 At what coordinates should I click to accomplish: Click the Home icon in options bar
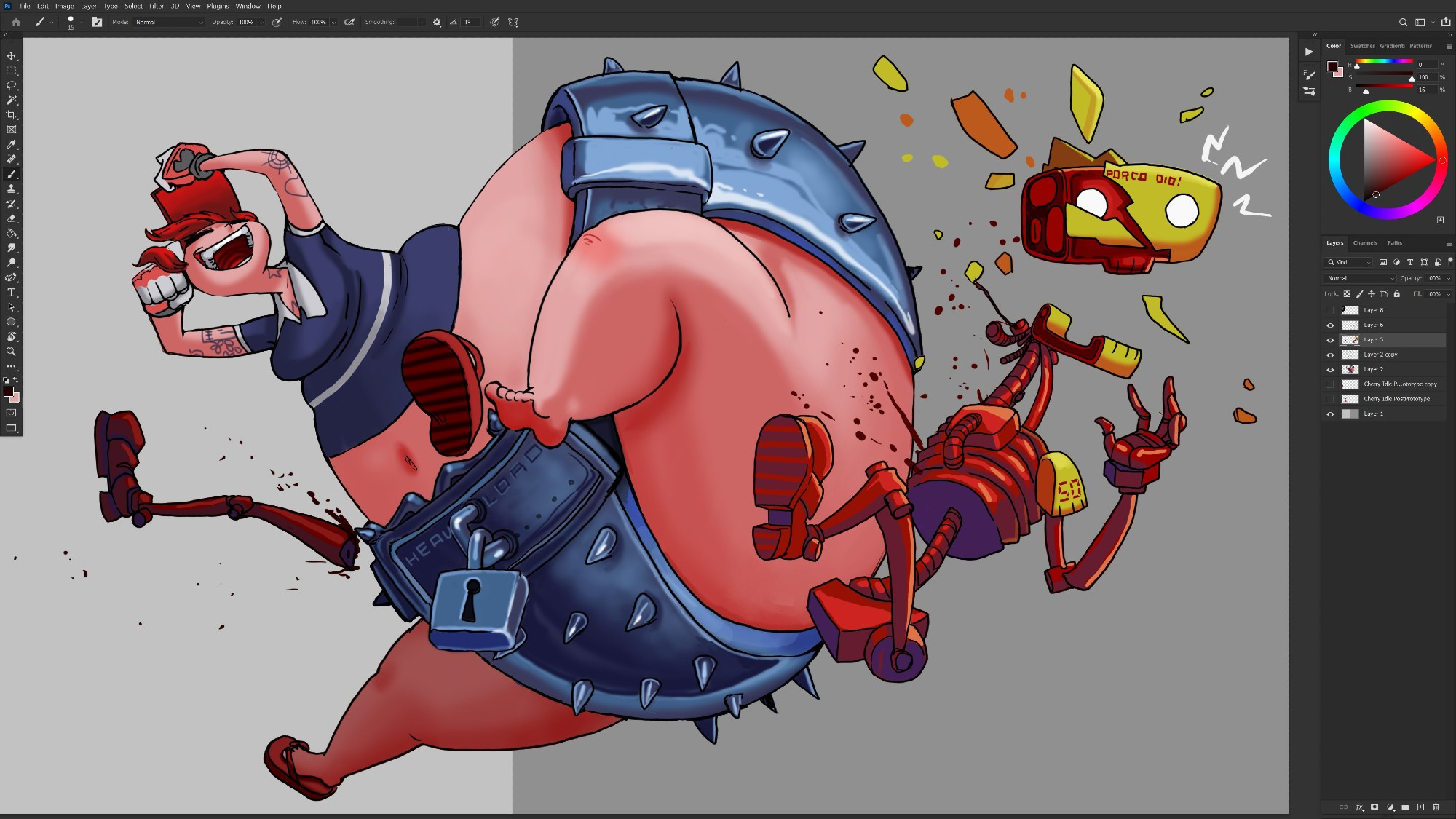click(15, 22)
